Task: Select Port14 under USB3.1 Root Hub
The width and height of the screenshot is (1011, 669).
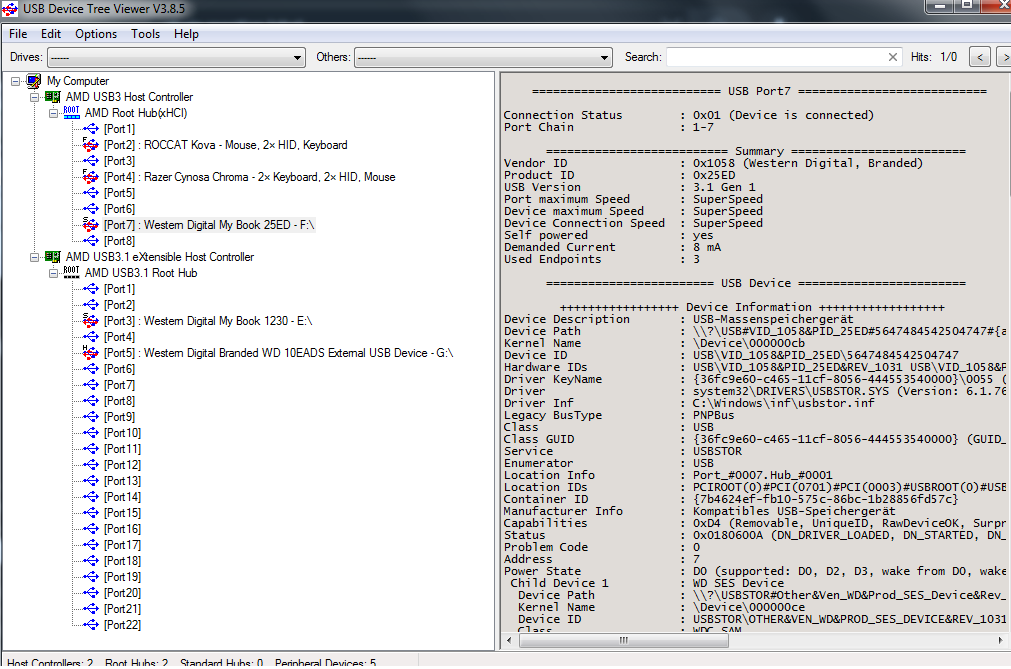Action: tap(123, 497)
